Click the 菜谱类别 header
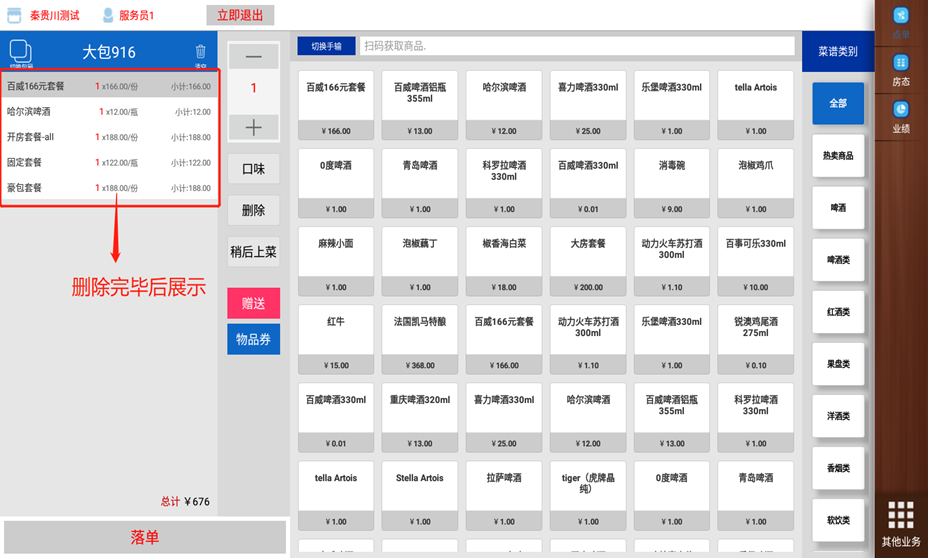This screenshot has width=928, height=558. [x=838, y=52]
